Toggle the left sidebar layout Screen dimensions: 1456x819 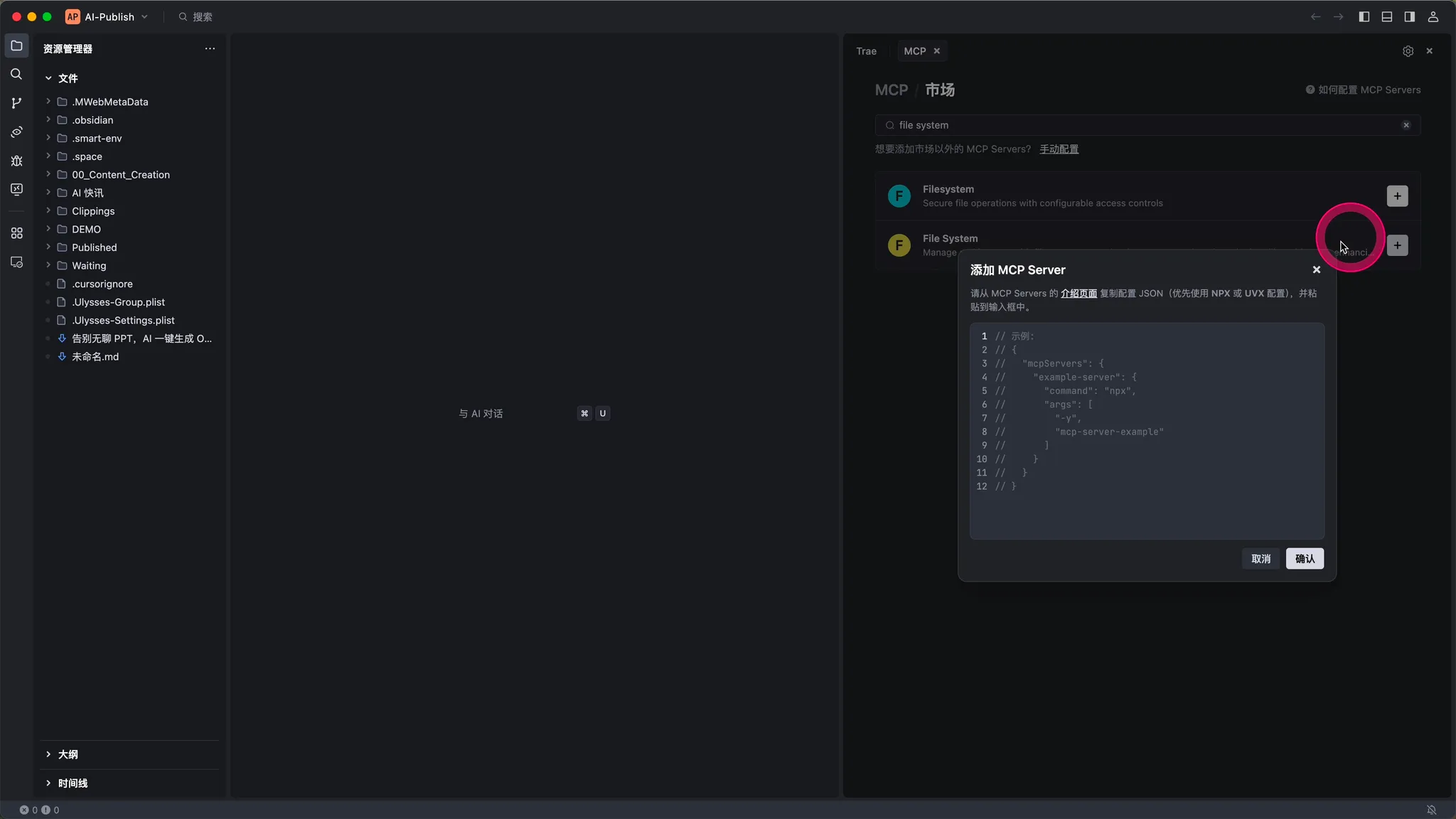[x=1364, y=16]
